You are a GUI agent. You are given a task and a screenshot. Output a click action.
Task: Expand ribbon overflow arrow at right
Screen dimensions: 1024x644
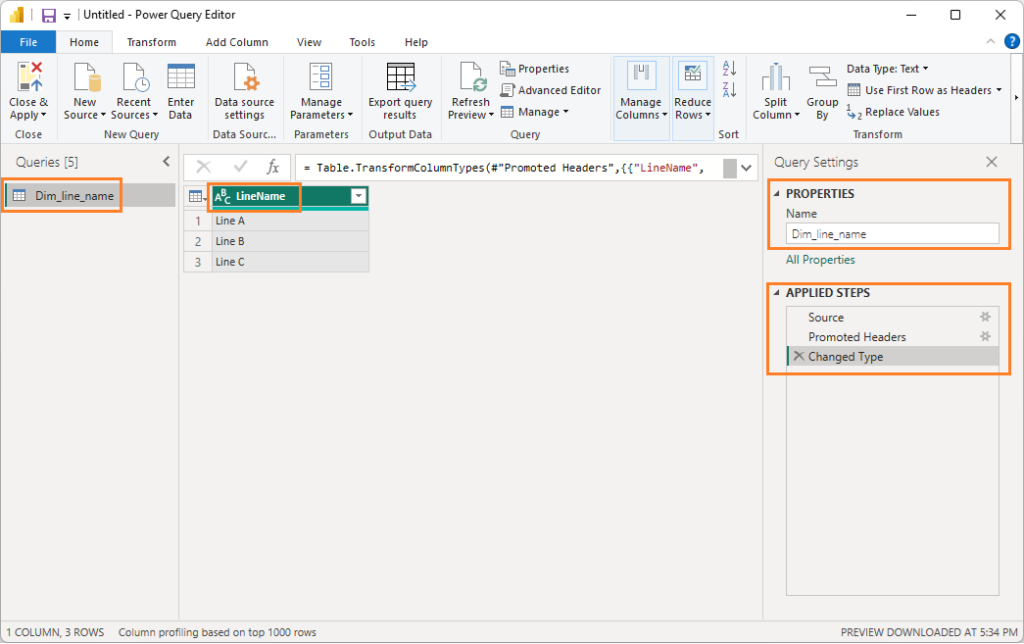pos(1016,98)
